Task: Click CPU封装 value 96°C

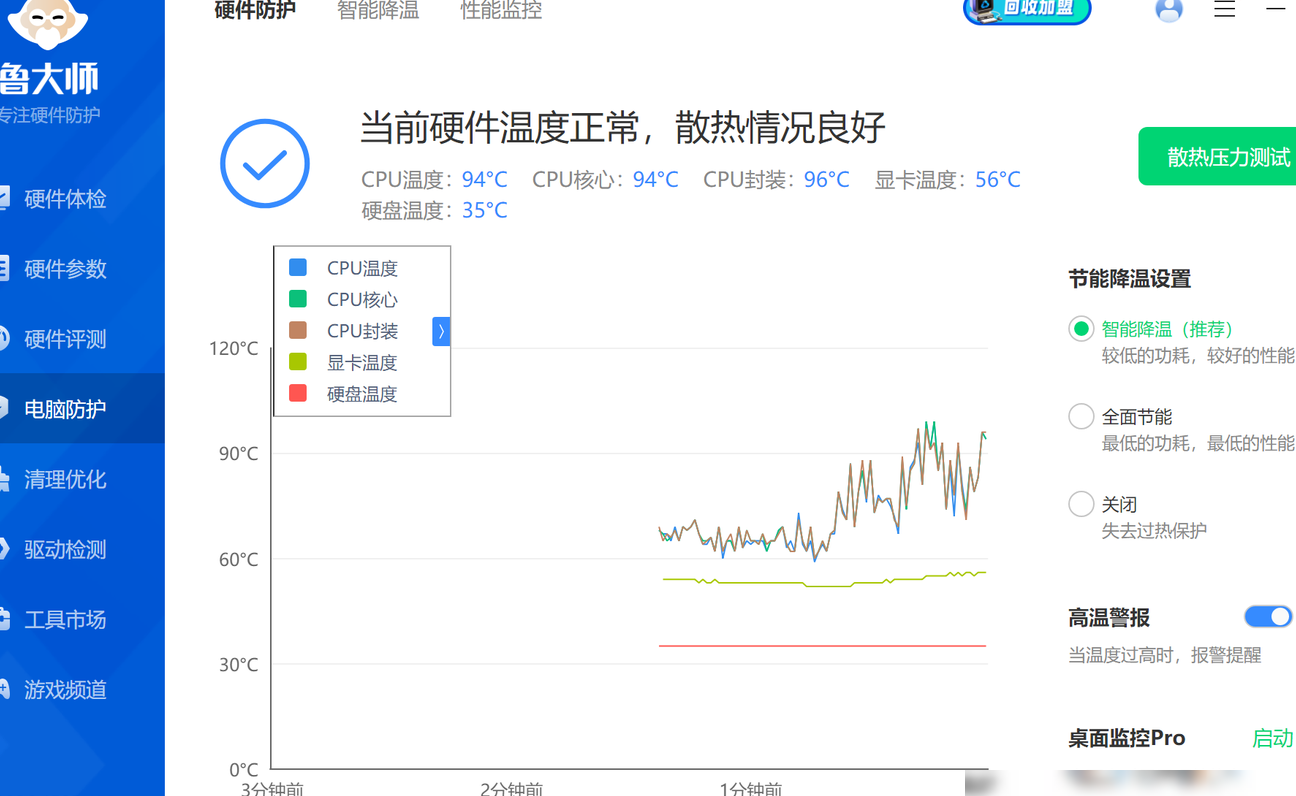Action: tap(827, 180)
